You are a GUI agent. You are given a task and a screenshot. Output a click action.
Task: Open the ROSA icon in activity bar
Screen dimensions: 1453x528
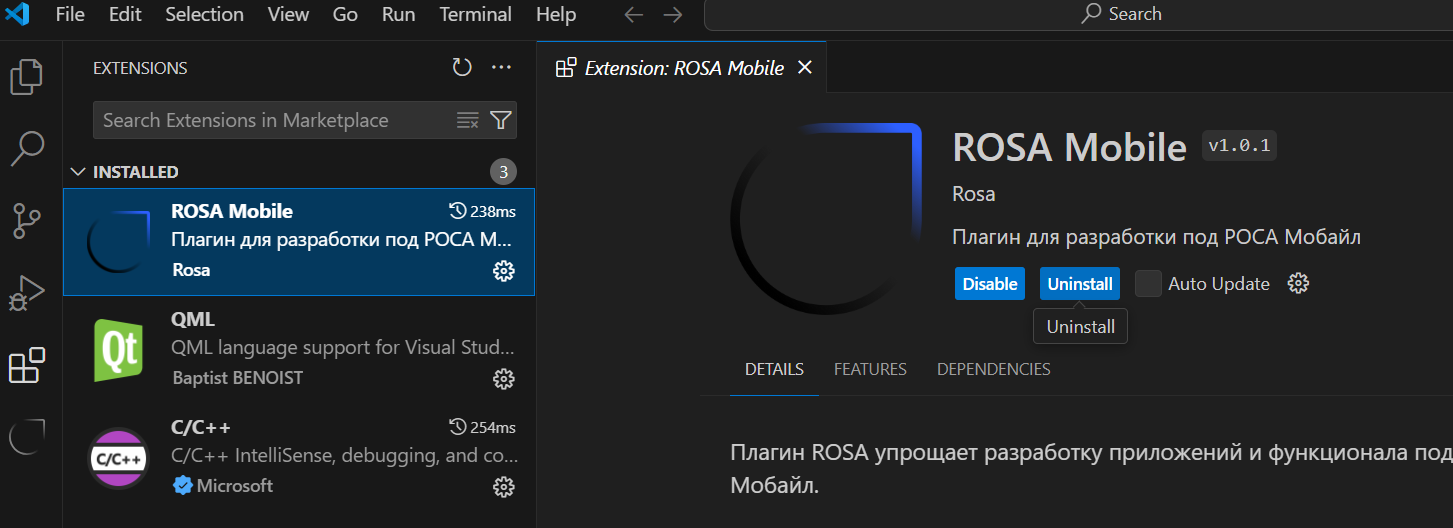coord(27,437)
